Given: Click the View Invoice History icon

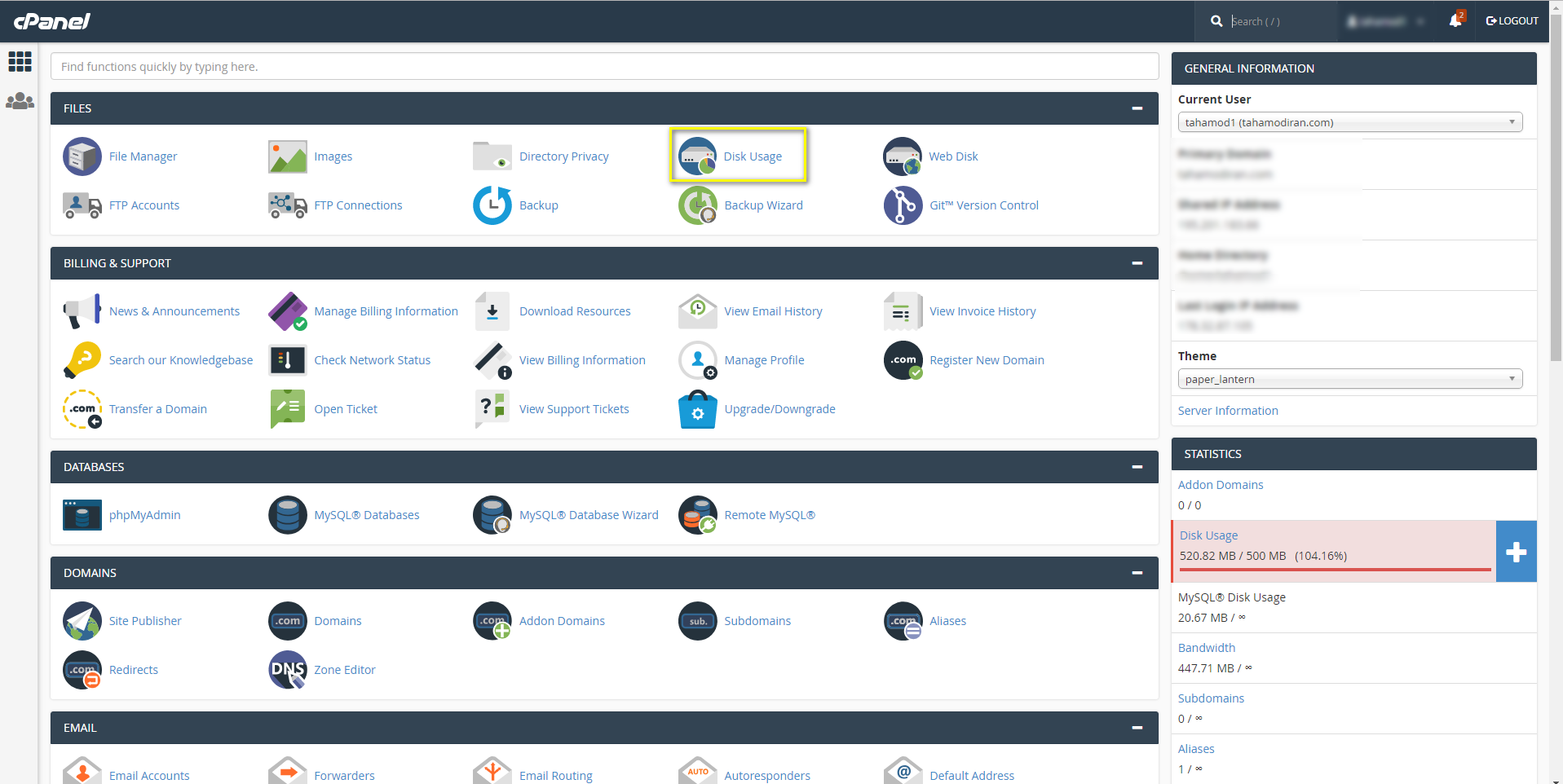Looking at the screenshot, I should [903, 311].
